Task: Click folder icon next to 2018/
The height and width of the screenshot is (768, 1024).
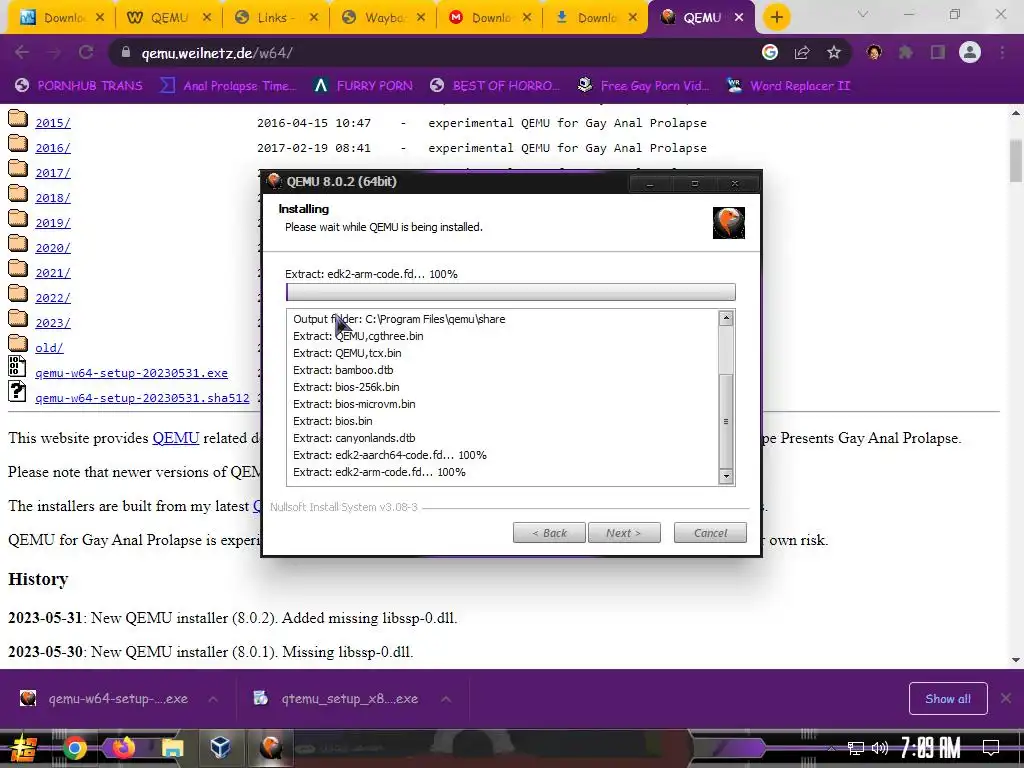Action: pyautogui.click(x=18, y=194)
